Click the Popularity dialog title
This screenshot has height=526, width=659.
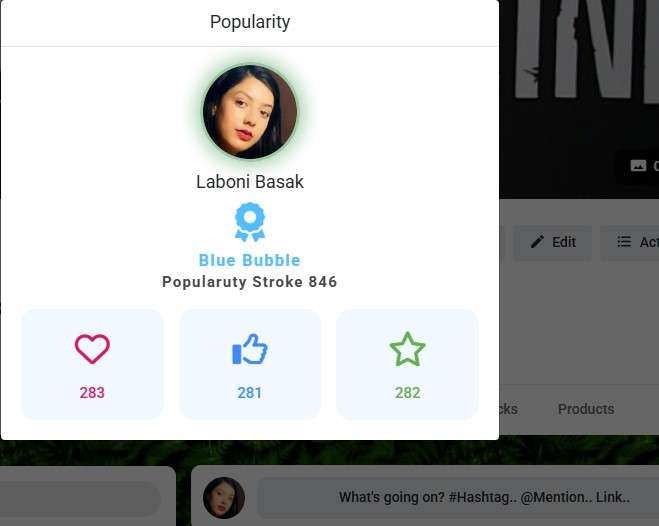250,22
